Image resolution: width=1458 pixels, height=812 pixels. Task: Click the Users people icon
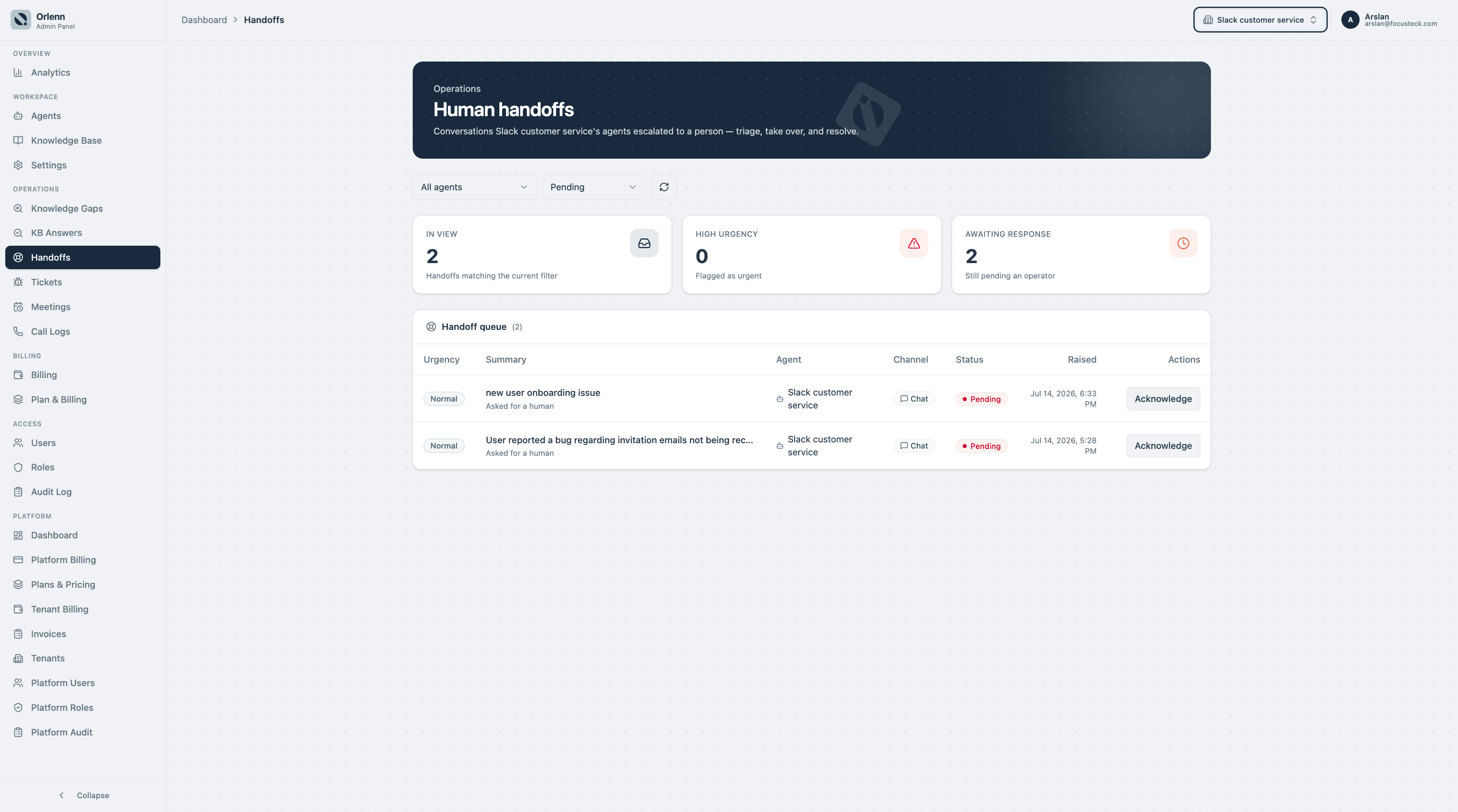click(18, 442)
